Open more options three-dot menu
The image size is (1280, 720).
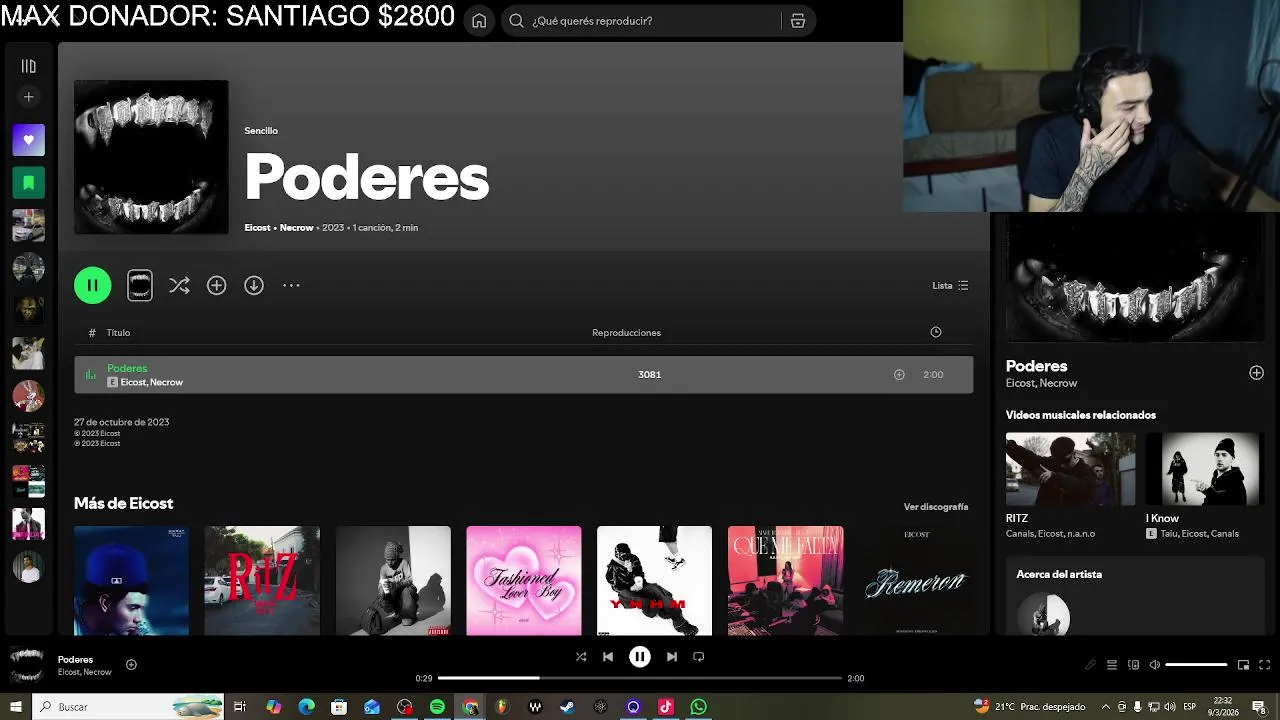click(291, 286)
